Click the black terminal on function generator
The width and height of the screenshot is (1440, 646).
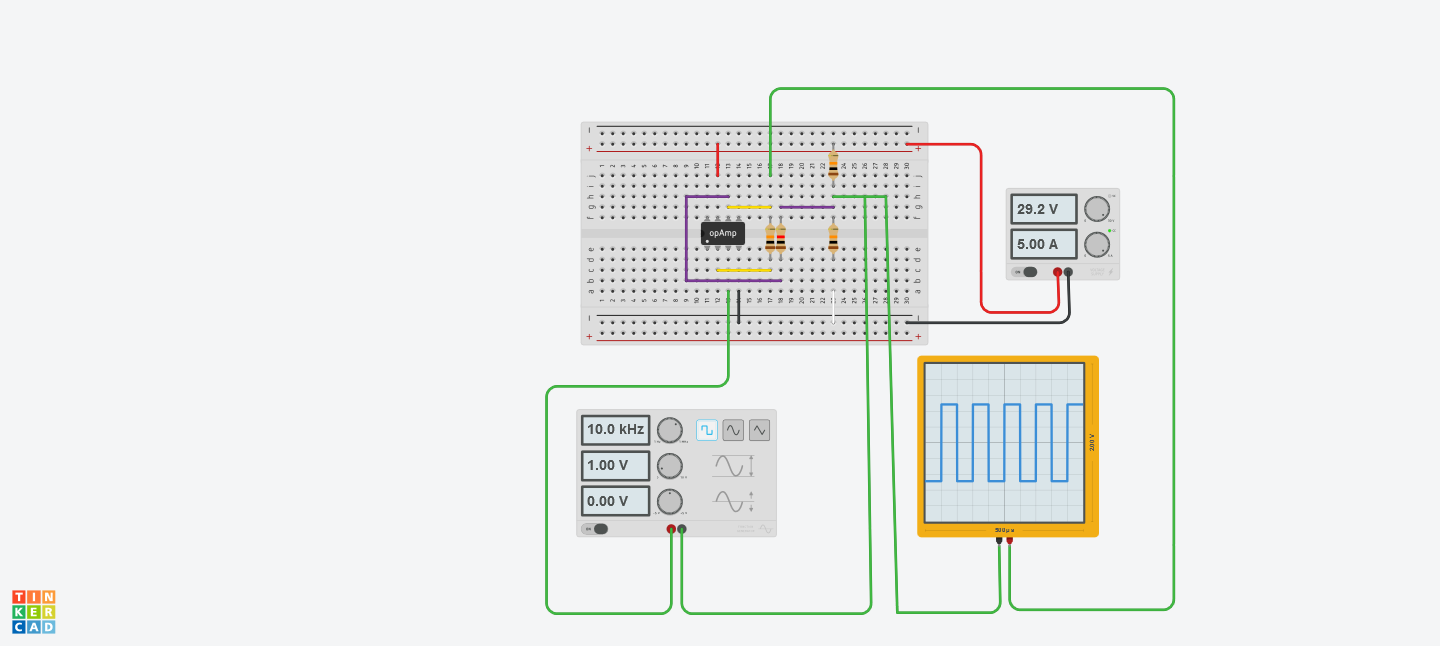click(x=682, y=529)
